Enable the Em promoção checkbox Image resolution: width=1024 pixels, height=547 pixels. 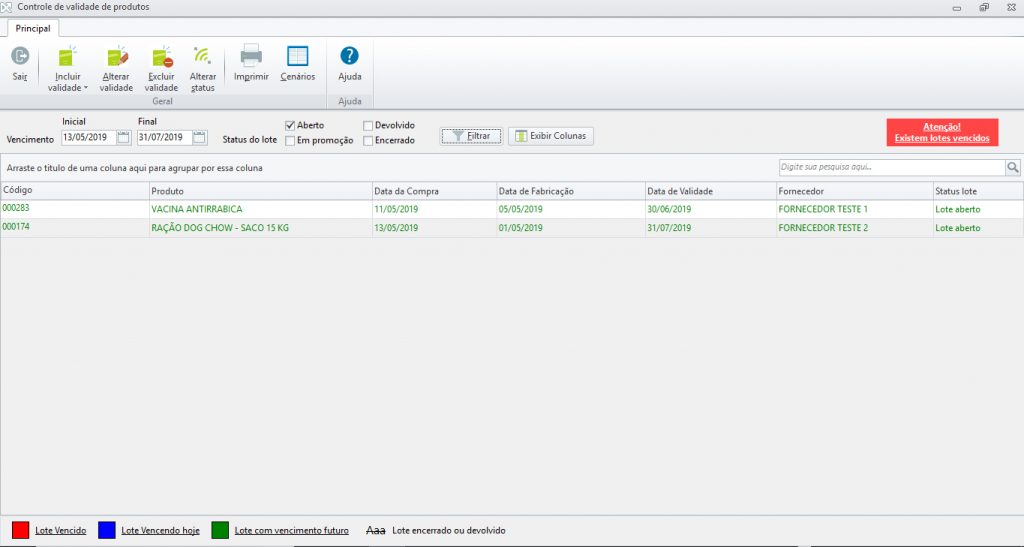click(290, 140)
